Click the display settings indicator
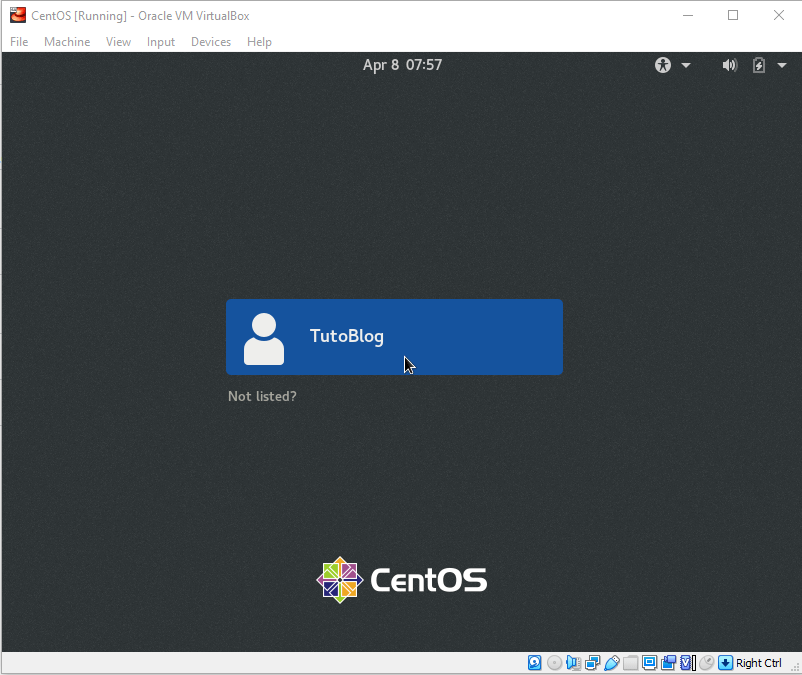The height and width of the screenshot is (675, 802). [650, 663]
